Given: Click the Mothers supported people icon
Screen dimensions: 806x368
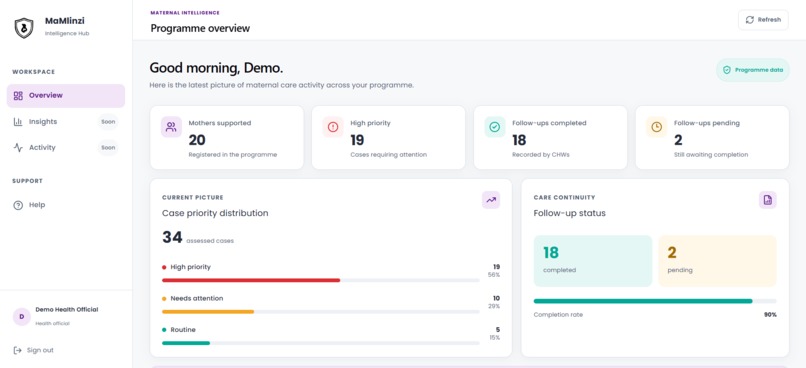Looking at the screenshot, I should 171,127.
